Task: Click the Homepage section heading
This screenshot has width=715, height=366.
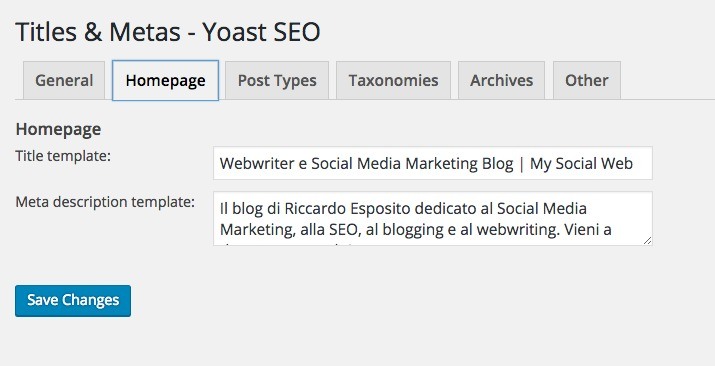Action: tap(58, 129)
